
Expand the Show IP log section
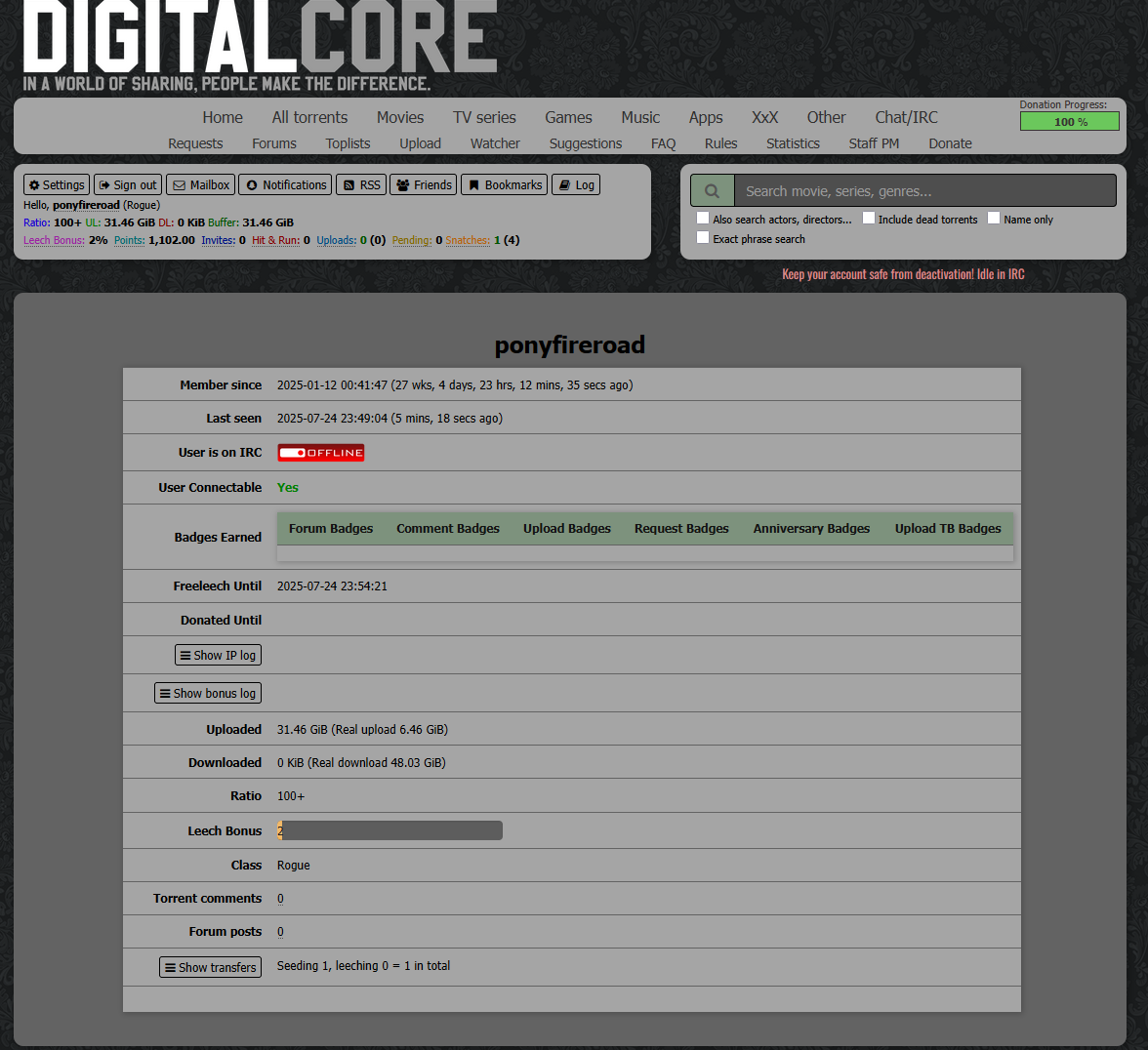click(x=218, y=656)
